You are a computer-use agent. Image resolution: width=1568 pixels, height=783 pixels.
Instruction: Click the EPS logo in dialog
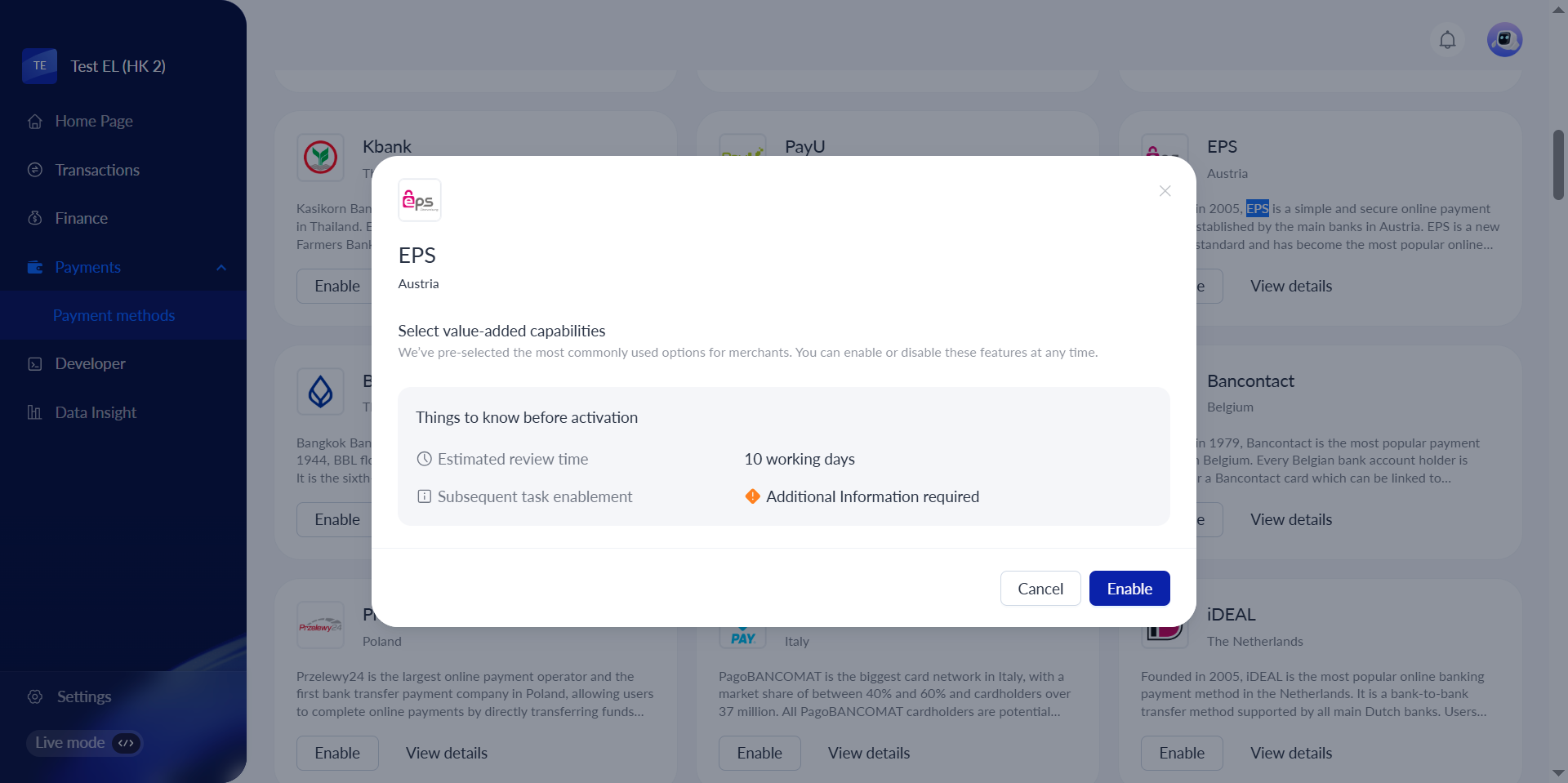click(419, 200)
